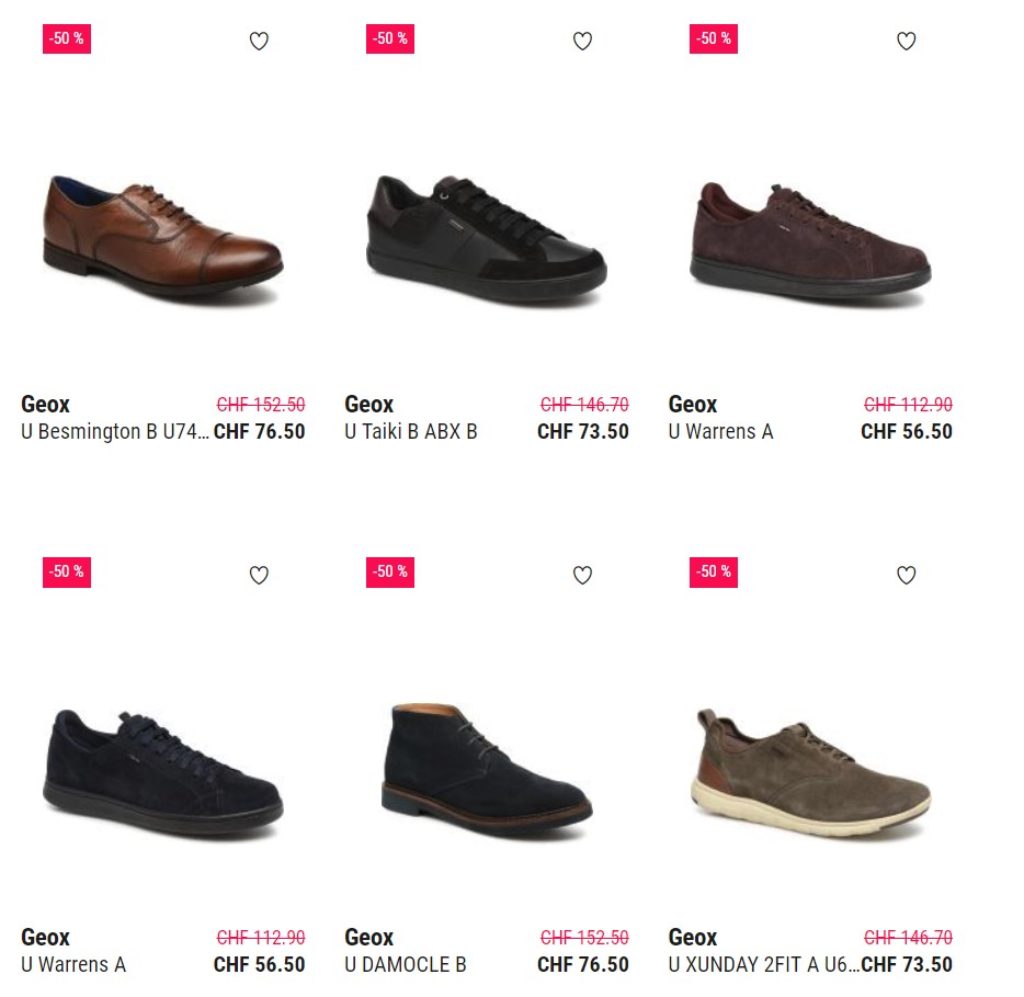Favorite the U DAMOCLE B boot
Viewport: 1024px width, 997px height.
(x=582, y=575)
